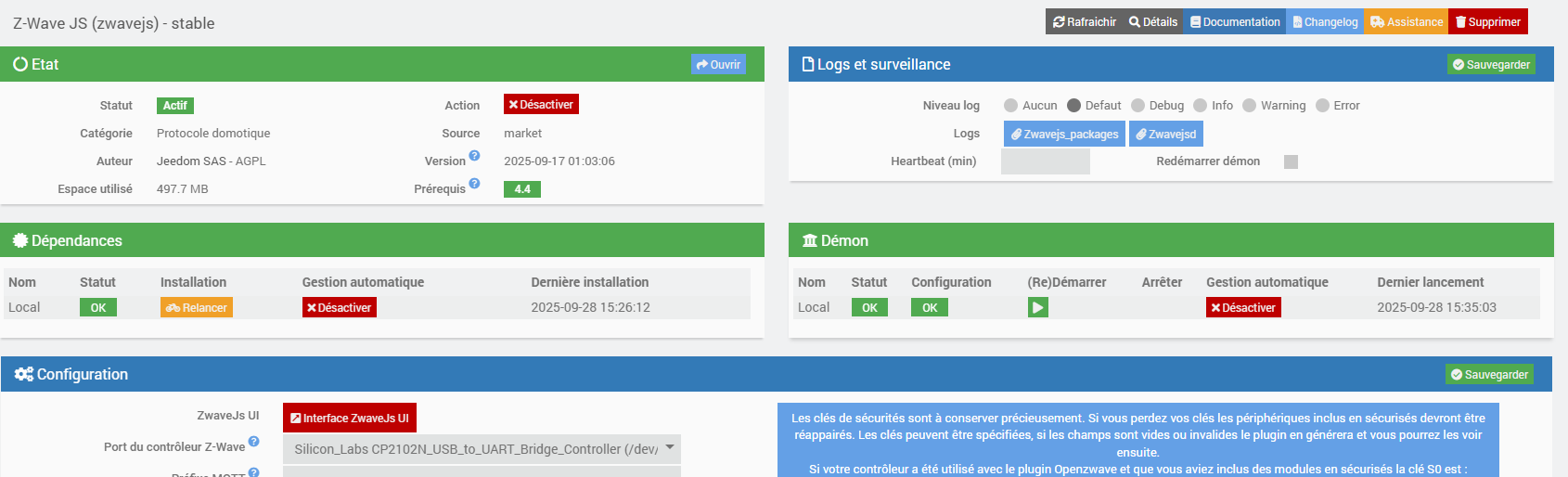Image resolution: width=1568 pixels, height=477 pixels.
Task: View the plugin Changelog
Action: pos(1325,21)
